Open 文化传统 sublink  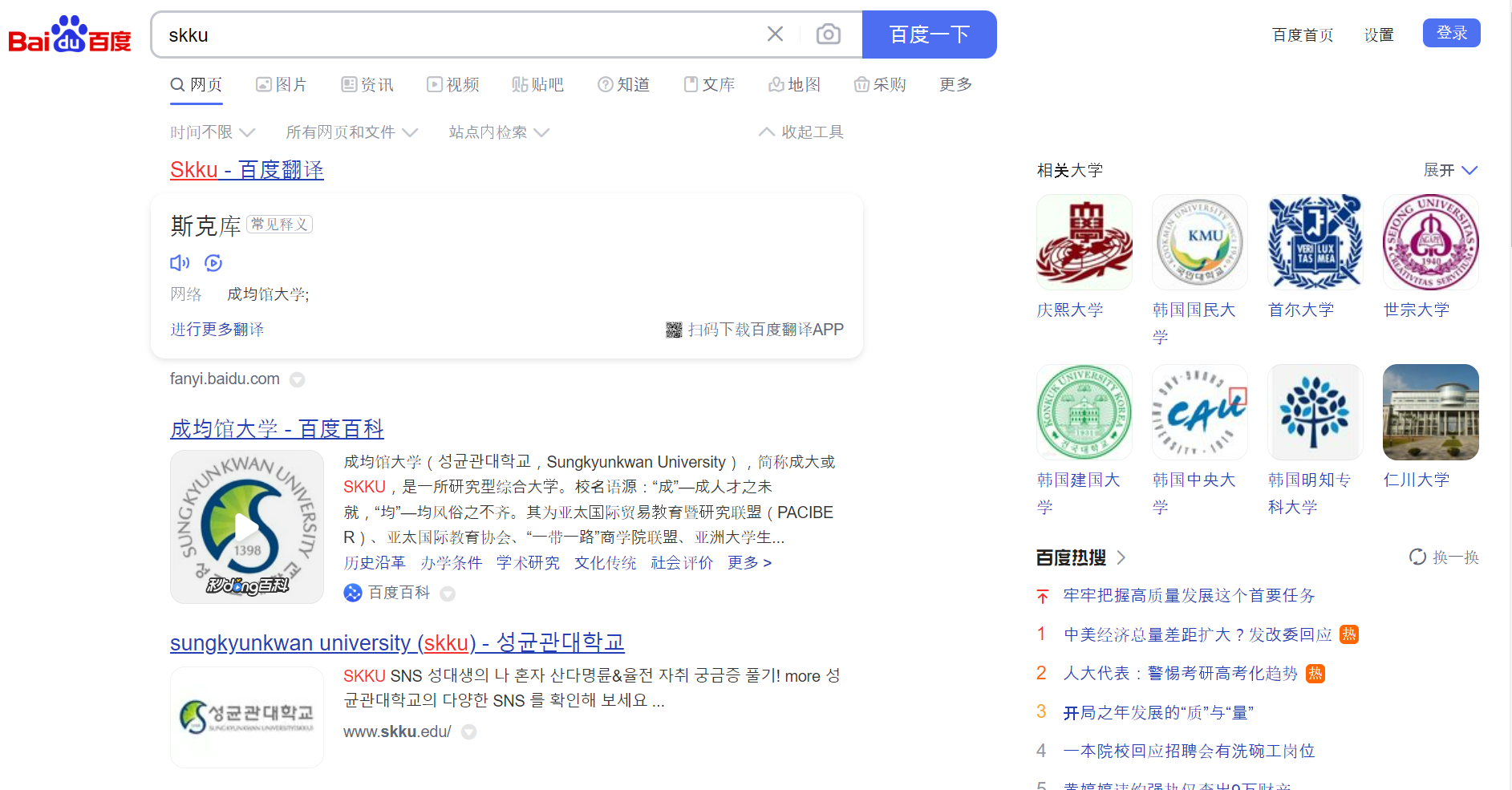pos(605,563)
